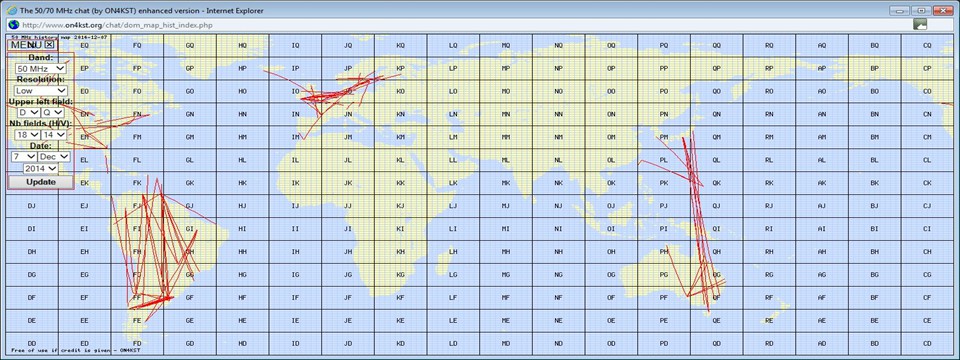This screenshot has height=360, width=960.
Task: Click the MENU label
Action: coord(27,45)
